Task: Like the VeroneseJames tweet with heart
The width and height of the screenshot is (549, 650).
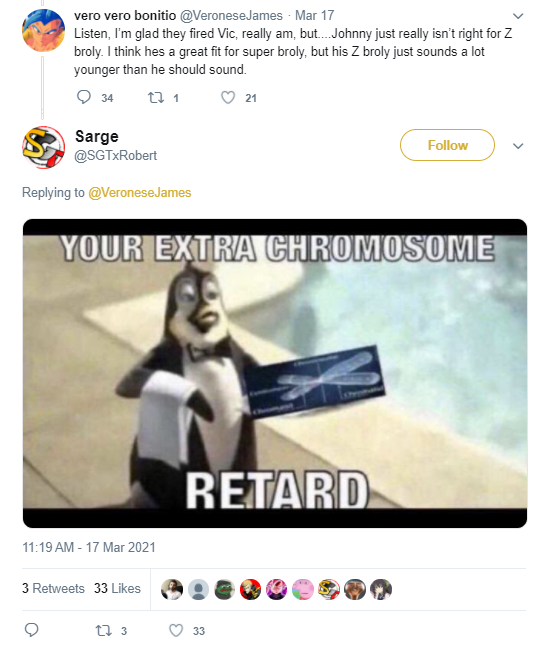Action: tap(228, 97)
